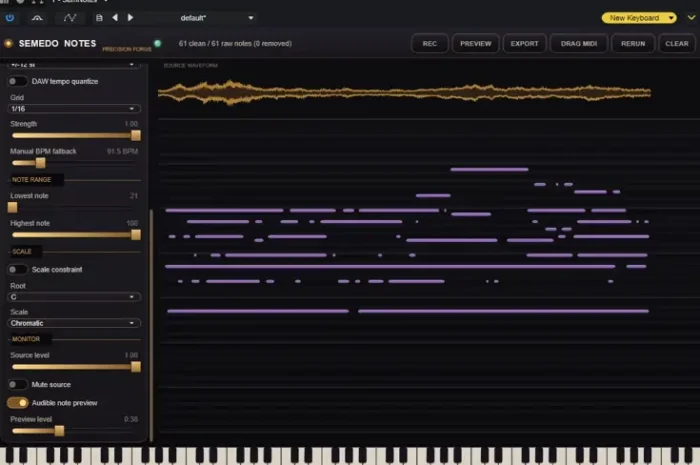Click the settings panel vertical scrollbar
The height and width of the screenshot is (465, 700).
click(x=151, y=326)
